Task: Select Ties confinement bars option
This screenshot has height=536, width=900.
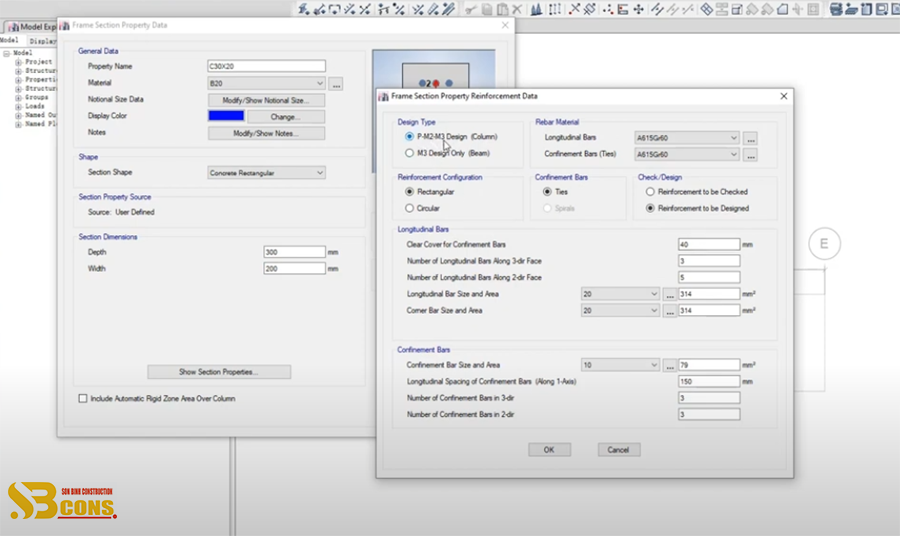Action: [547, 192]
